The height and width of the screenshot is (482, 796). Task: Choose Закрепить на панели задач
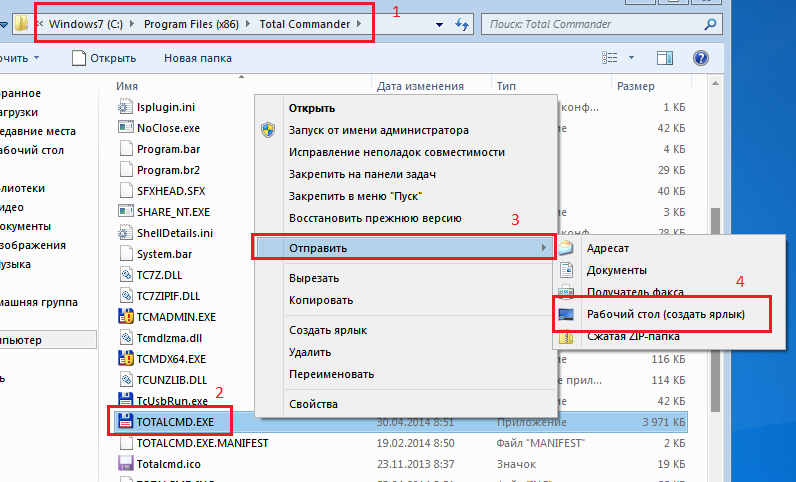click(x=362, y=174)
